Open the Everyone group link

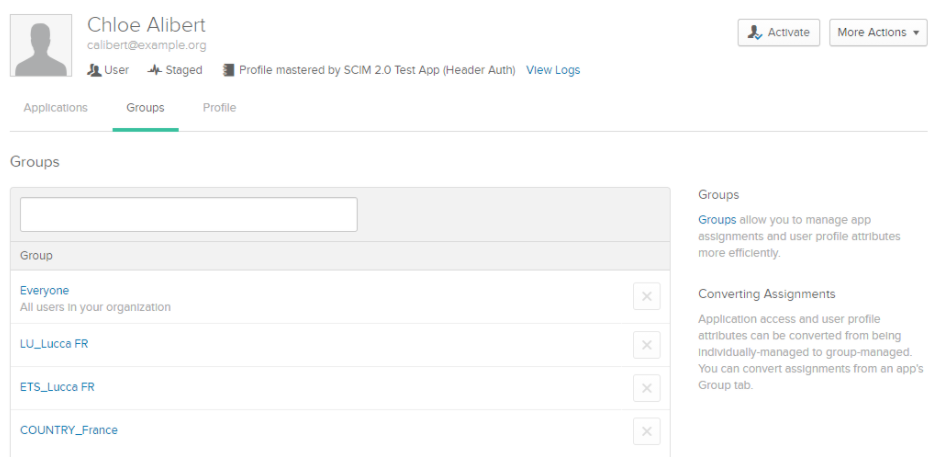[45, 291]
